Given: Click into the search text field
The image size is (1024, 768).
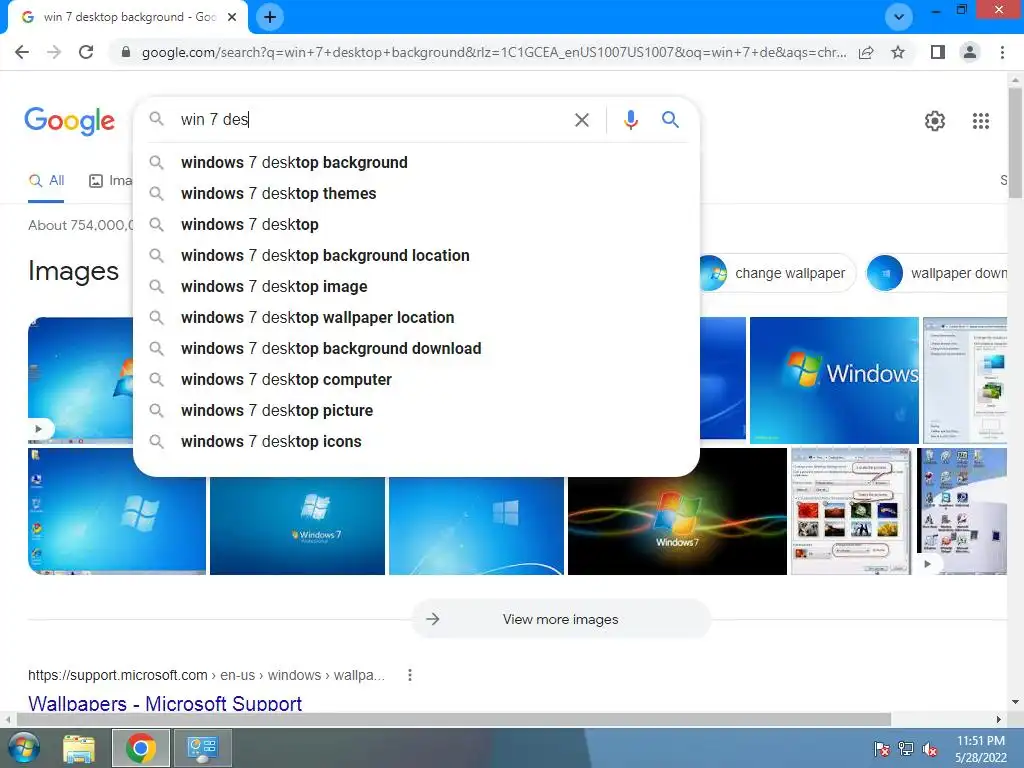Looking at the screenshot, I should pos(372,120).
